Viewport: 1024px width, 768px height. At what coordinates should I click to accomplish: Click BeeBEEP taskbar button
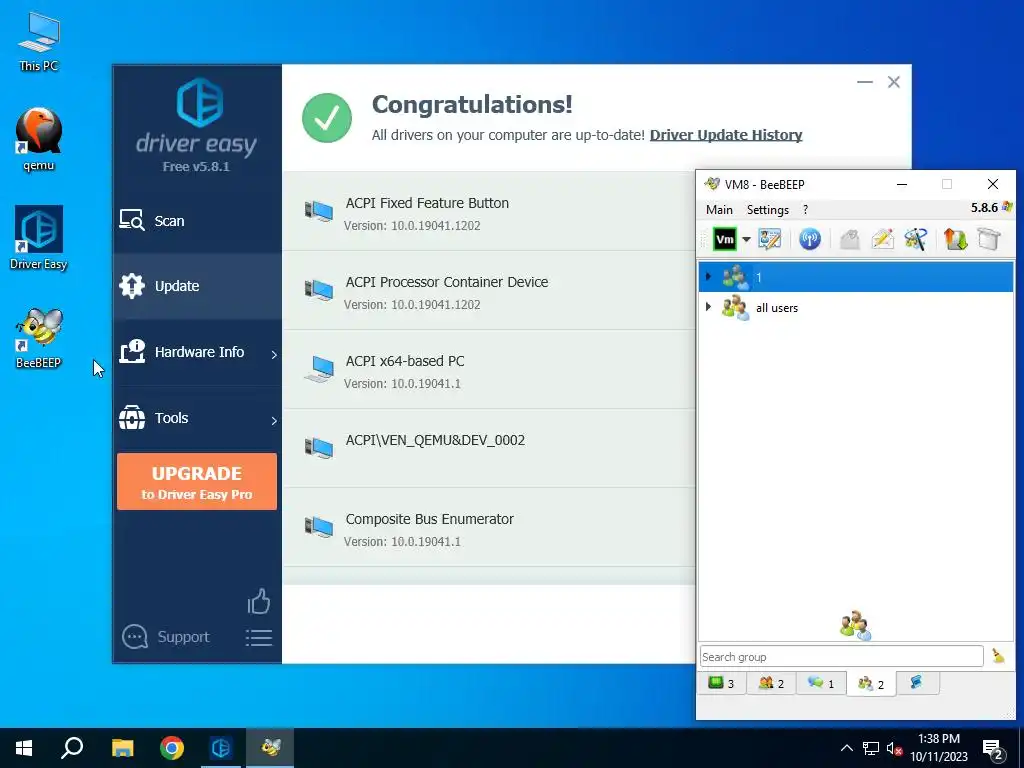tap(270, 748)
